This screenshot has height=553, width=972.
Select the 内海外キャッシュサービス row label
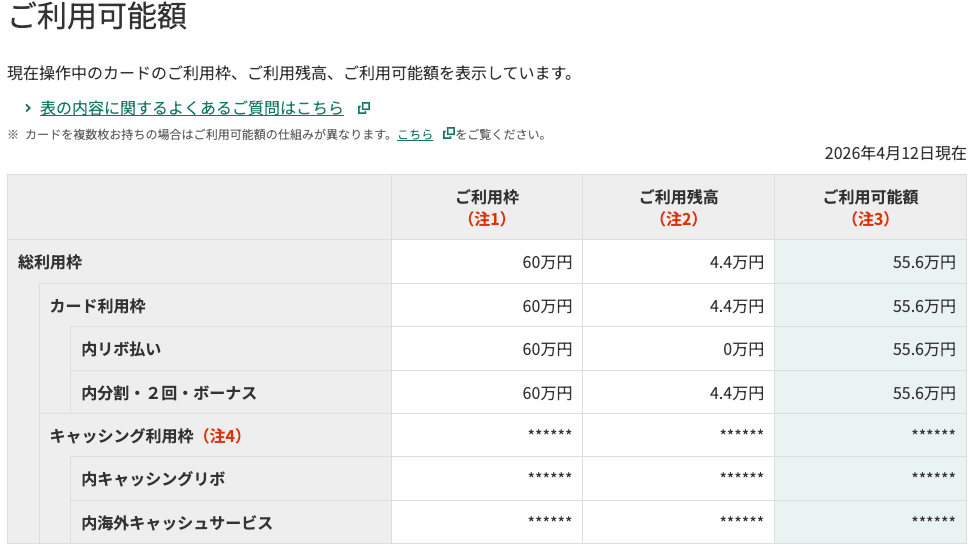click(x=177, y=523)
